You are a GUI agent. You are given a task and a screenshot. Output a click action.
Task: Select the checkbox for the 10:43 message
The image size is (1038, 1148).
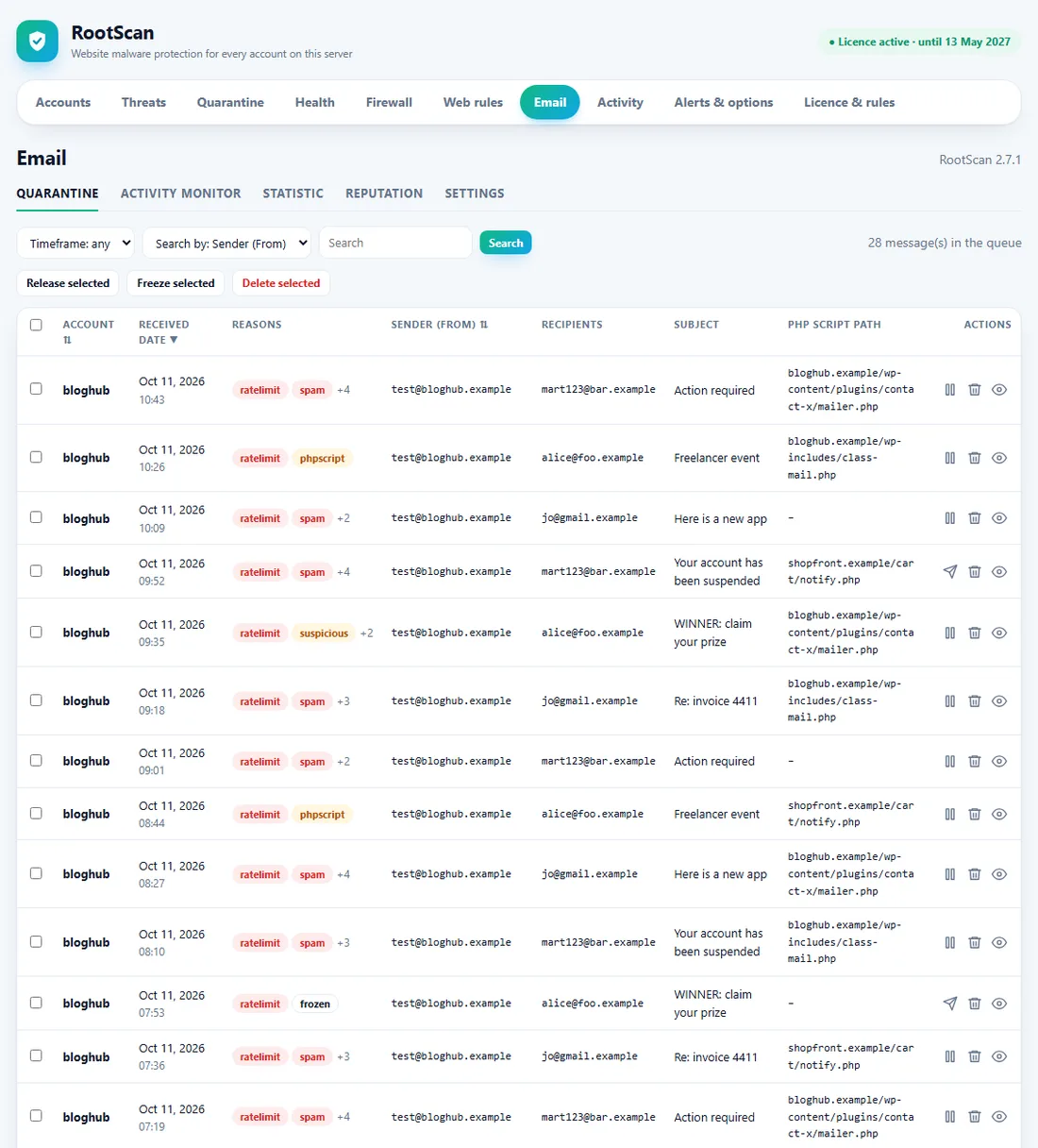tap(36, 389)
